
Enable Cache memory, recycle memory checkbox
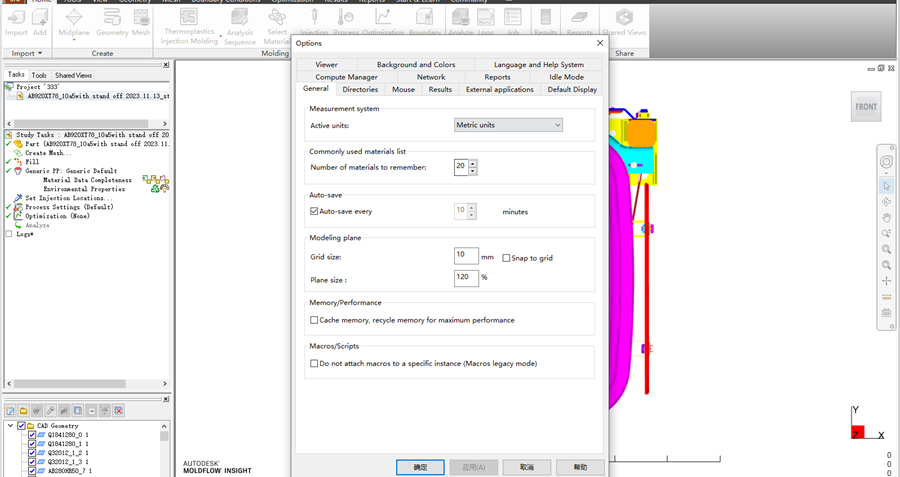coord(314,320)
